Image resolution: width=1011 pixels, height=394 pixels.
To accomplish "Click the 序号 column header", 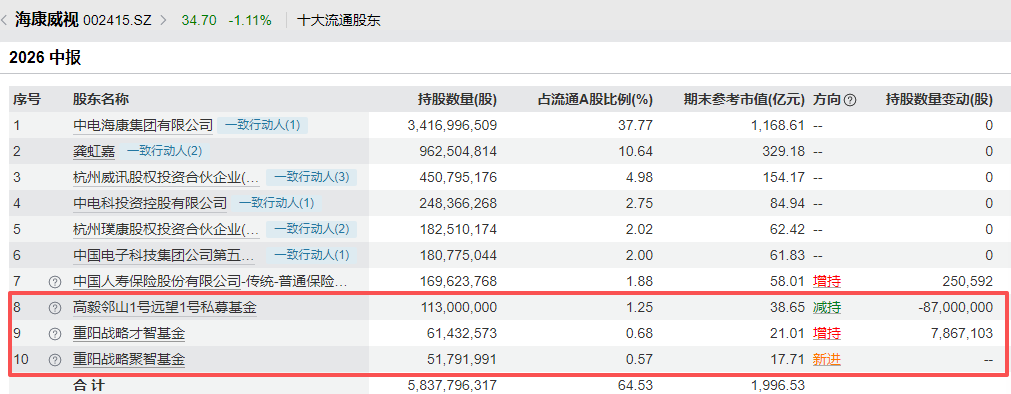I will (26, 100).
